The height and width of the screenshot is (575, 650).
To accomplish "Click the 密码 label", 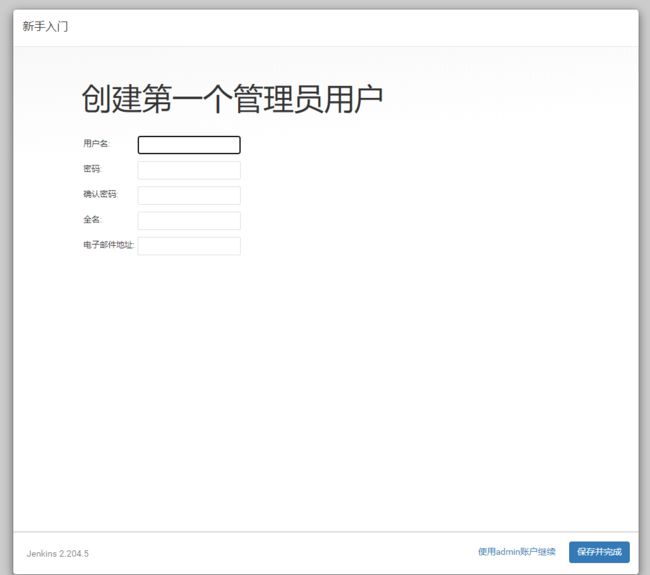I will click(92, 169).
